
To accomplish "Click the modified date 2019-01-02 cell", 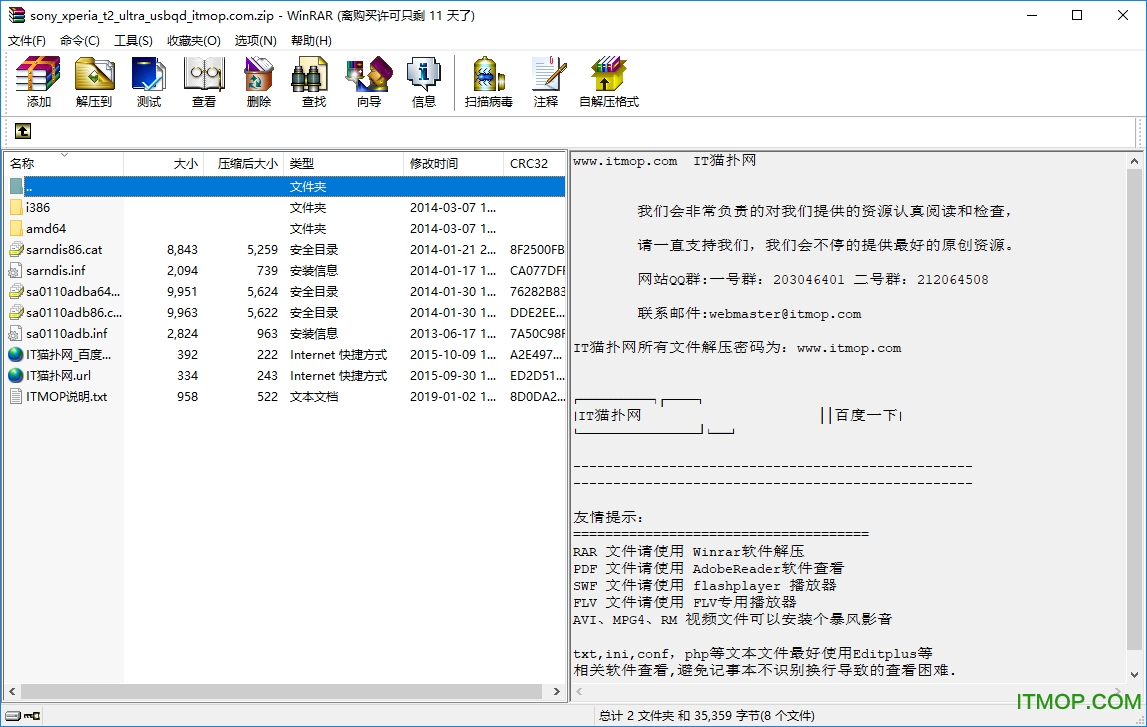I will [452, 397].
